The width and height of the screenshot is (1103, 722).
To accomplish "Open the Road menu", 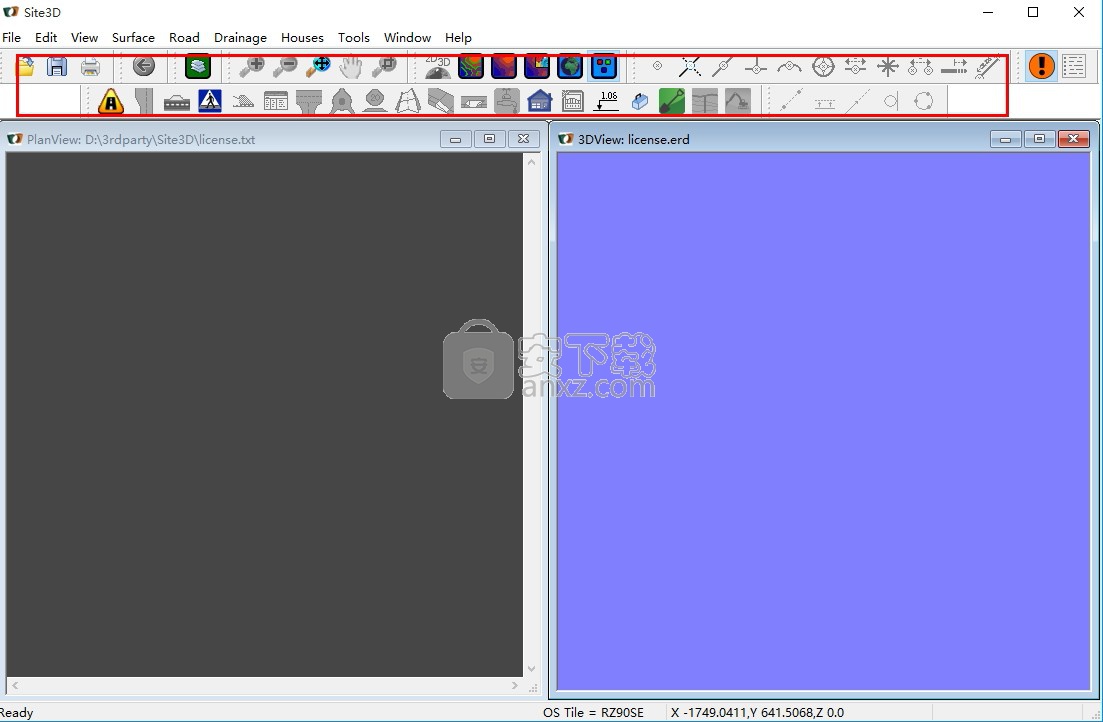I will 184,37.
